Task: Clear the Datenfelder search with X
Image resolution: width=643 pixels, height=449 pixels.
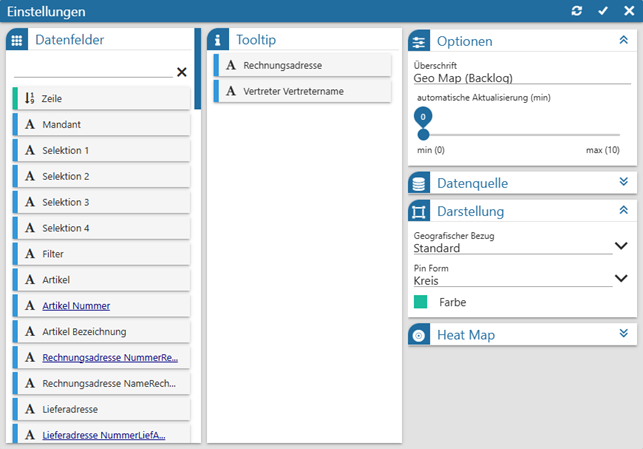Action: coord(181,72)
